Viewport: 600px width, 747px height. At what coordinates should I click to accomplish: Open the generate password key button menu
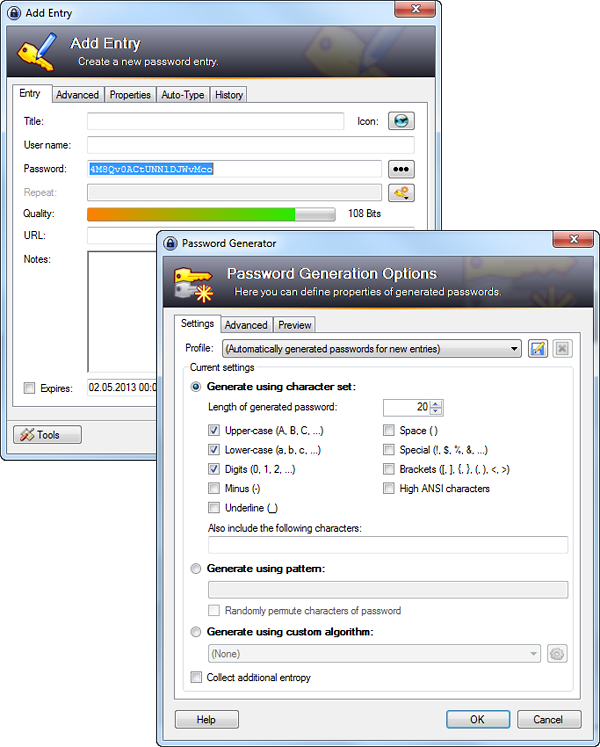point(401,193)
